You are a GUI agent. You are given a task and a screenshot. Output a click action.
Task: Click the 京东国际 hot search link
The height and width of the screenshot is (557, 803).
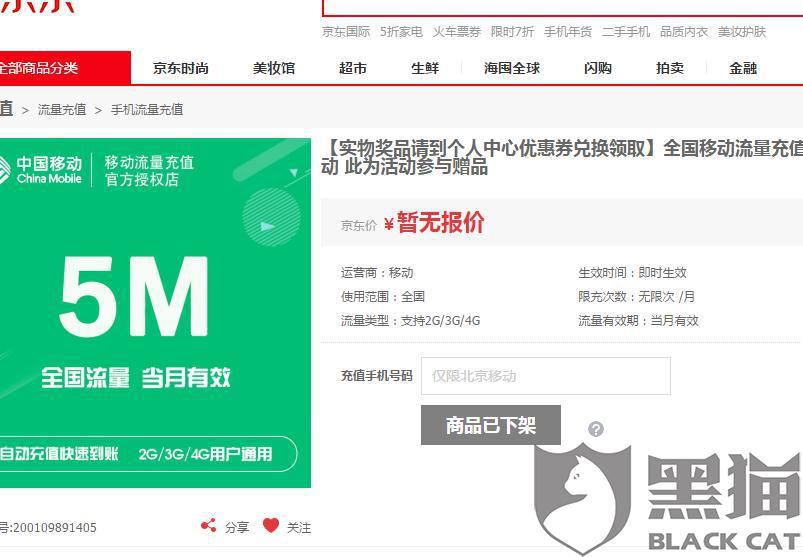pyautogui.click(x=346, y=32)
